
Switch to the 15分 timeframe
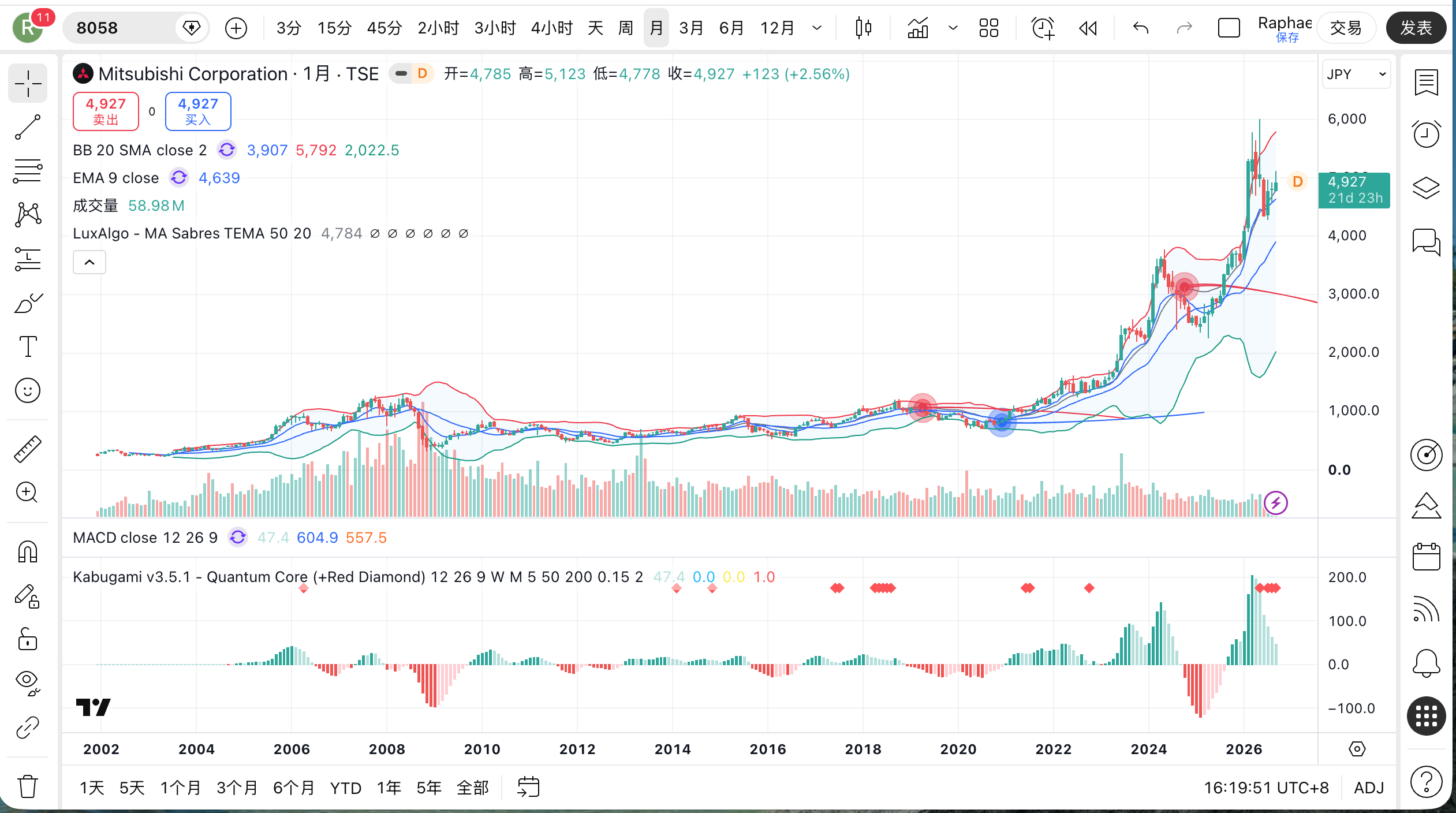tap(334, 28)
